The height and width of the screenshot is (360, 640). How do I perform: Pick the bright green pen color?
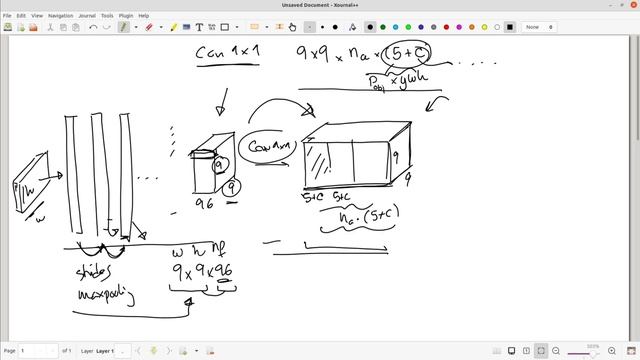[408, 27]
